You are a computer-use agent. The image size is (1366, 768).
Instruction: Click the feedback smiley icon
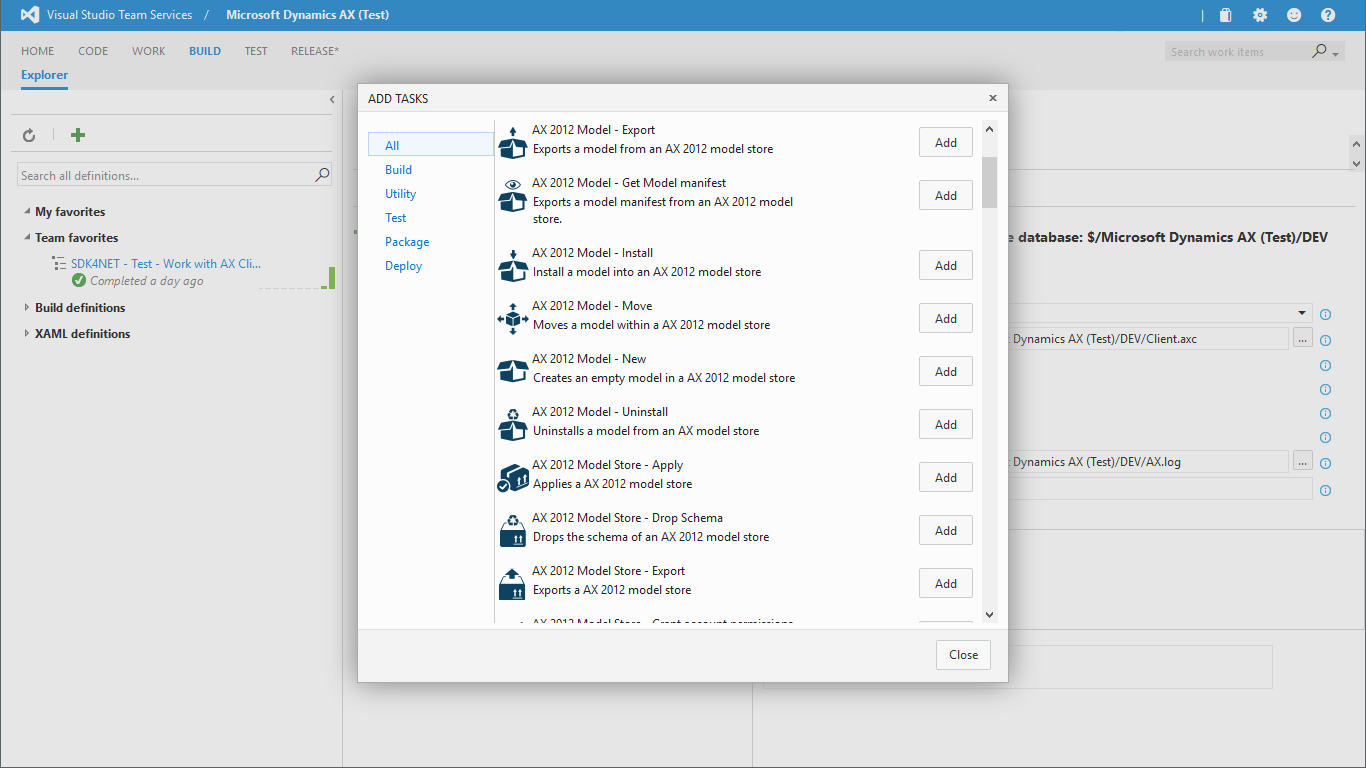1294,15
